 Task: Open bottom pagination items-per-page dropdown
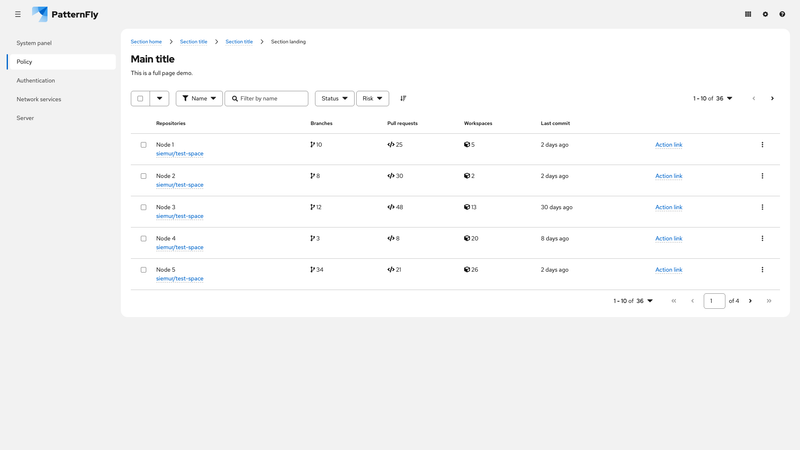(x=633, y=301)
